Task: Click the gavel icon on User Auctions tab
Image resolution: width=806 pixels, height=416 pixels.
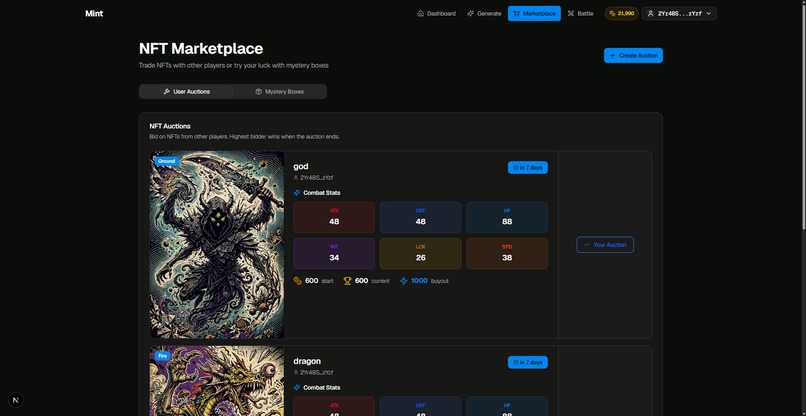Action: point(166,92)
